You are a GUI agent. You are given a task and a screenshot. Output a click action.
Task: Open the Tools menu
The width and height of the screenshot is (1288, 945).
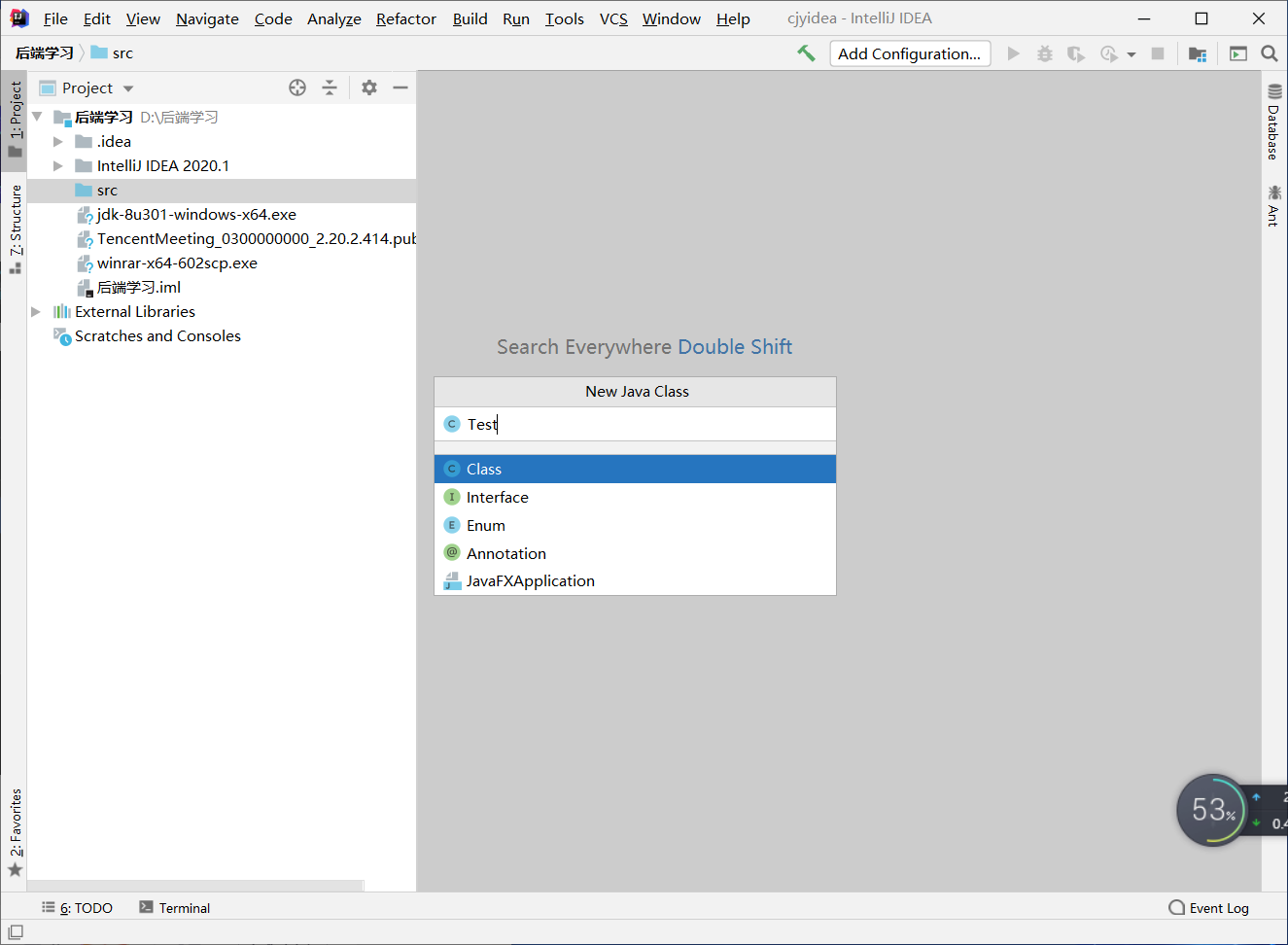564,18
